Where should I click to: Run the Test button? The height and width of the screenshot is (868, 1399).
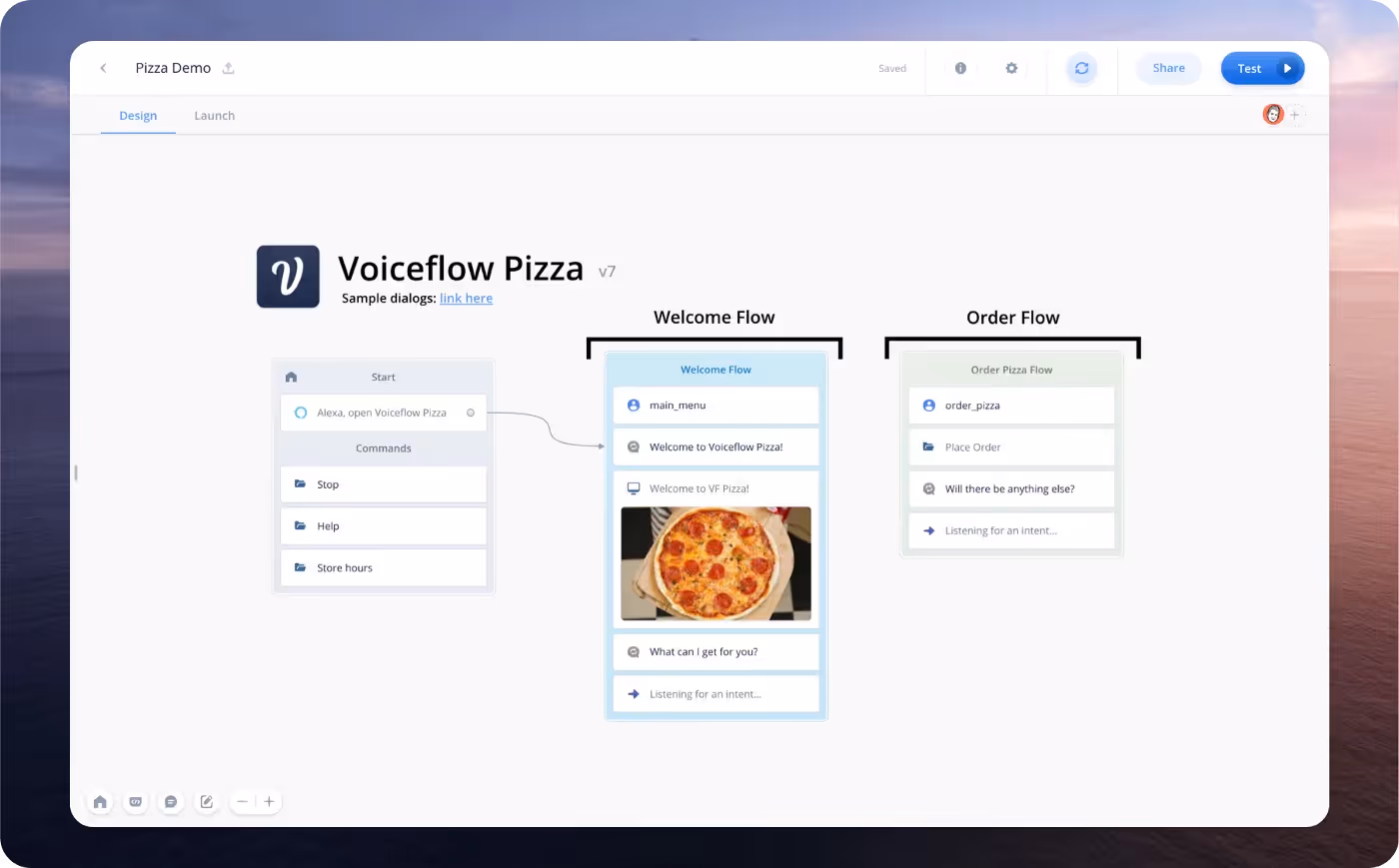click(x=1262, y=69)
